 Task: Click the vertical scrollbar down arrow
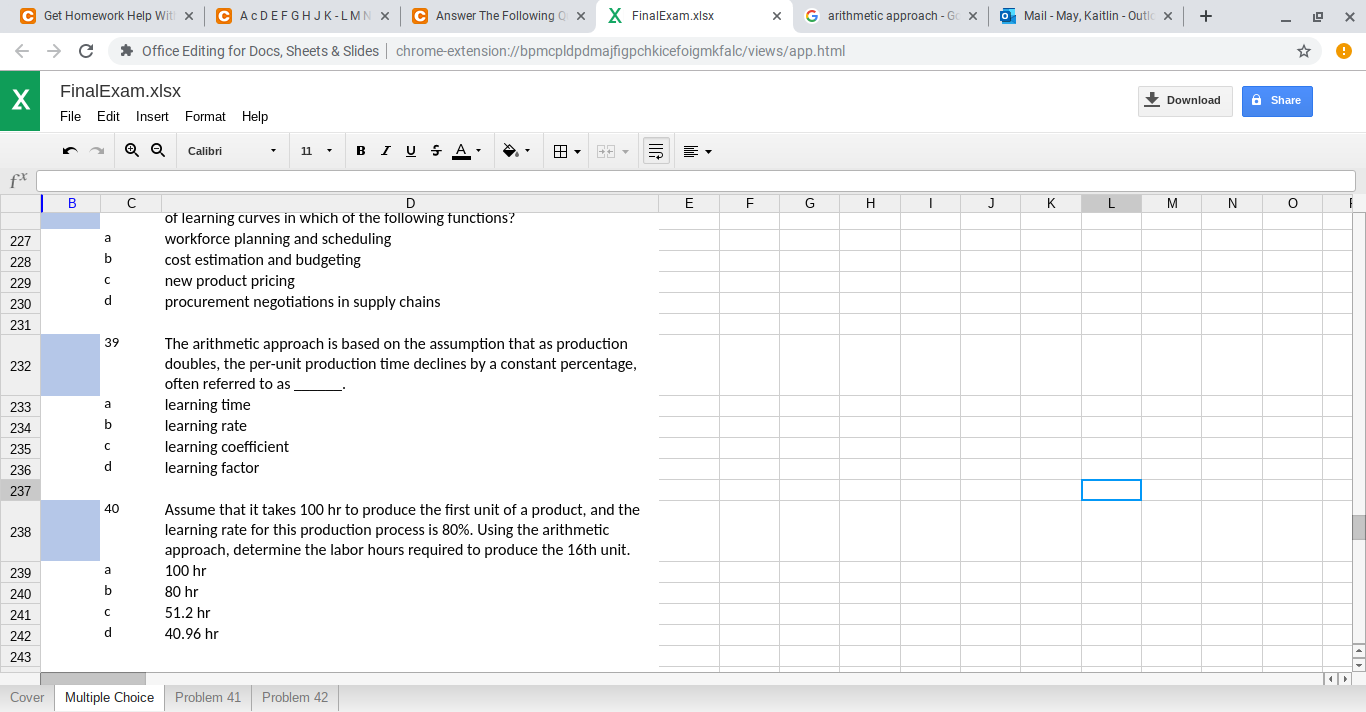[x=1358, y=664]
